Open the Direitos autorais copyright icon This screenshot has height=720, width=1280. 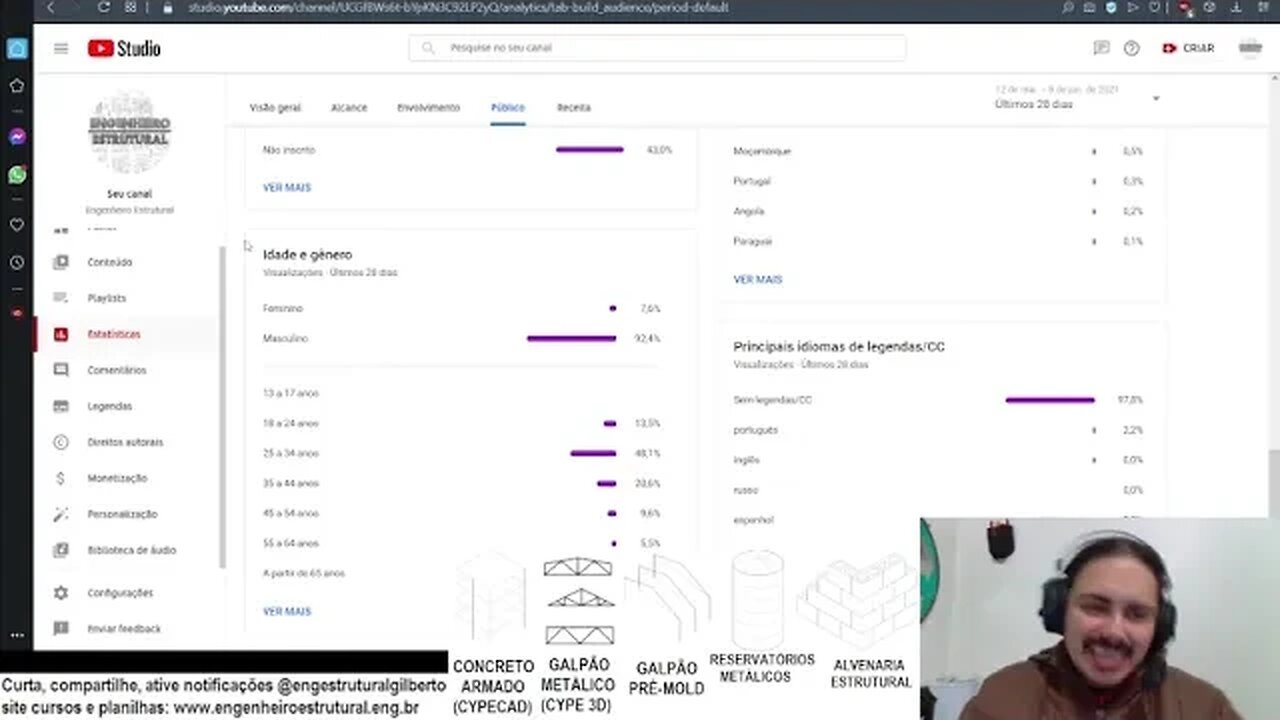coord(61,442)
